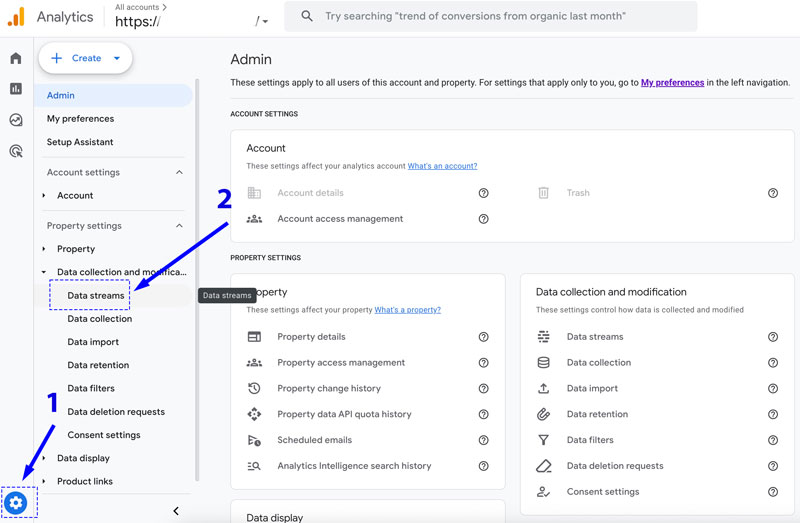Click the Property change history clock icon
The image size is (800, 523).
tap(254, 389)
